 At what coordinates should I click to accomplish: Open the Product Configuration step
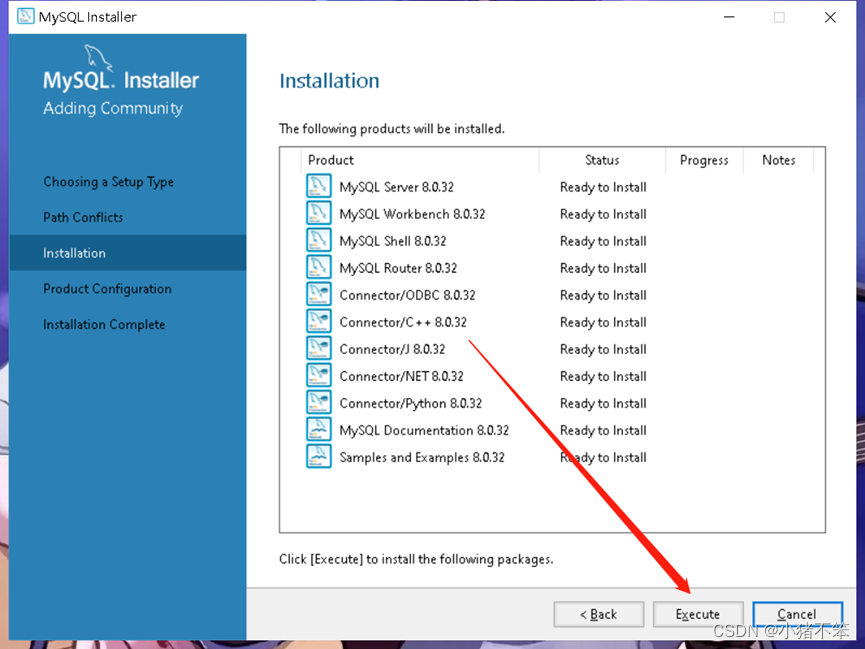point(108,289)
